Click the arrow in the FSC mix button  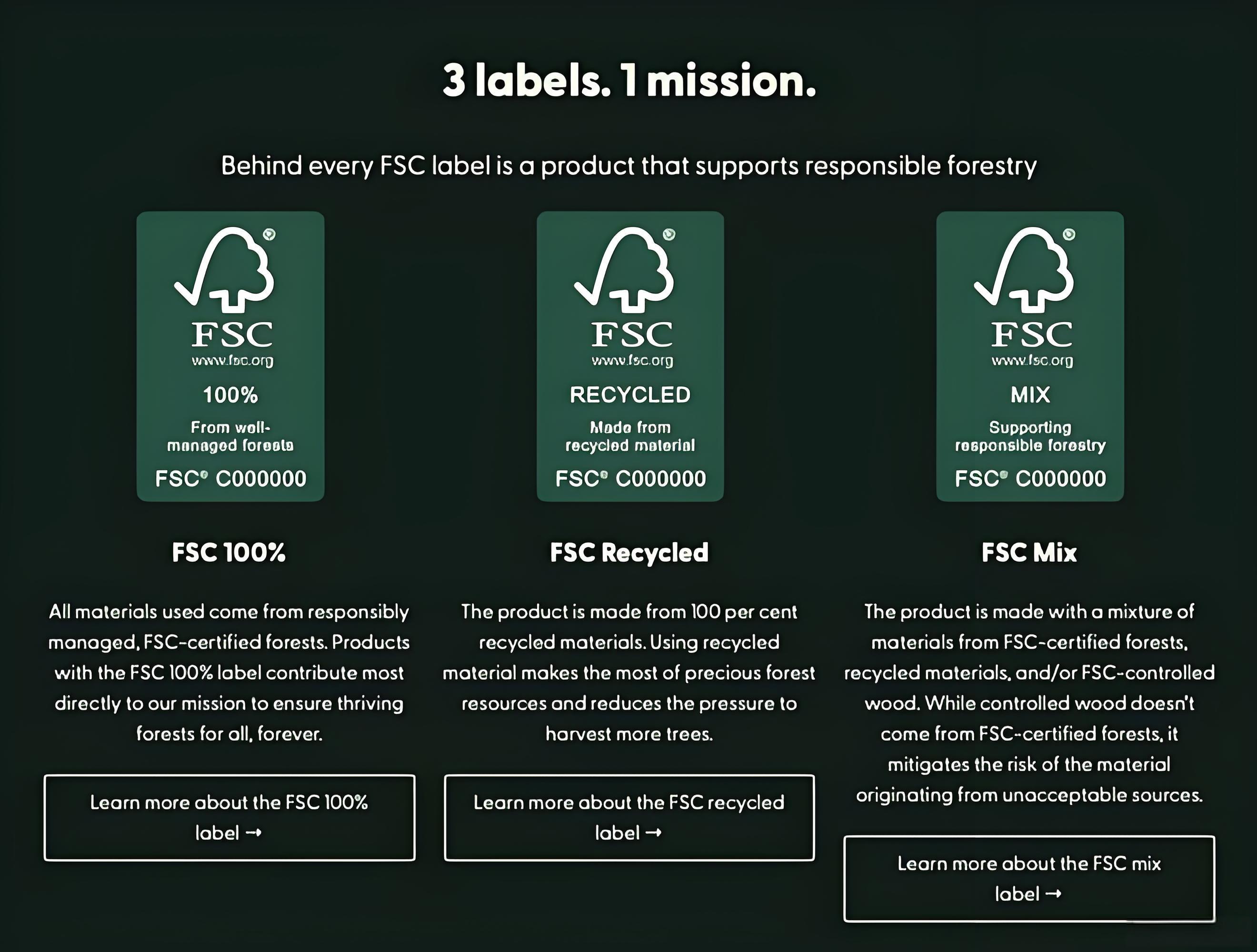1054,894
